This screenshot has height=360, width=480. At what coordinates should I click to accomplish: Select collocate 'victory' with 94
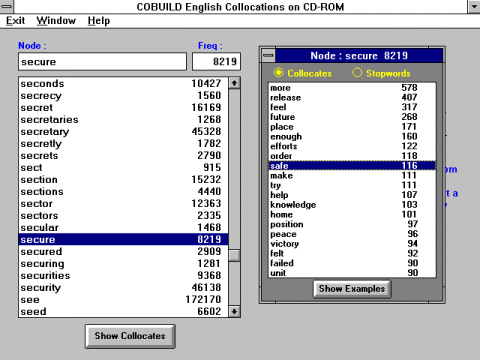tap(352, 244)
